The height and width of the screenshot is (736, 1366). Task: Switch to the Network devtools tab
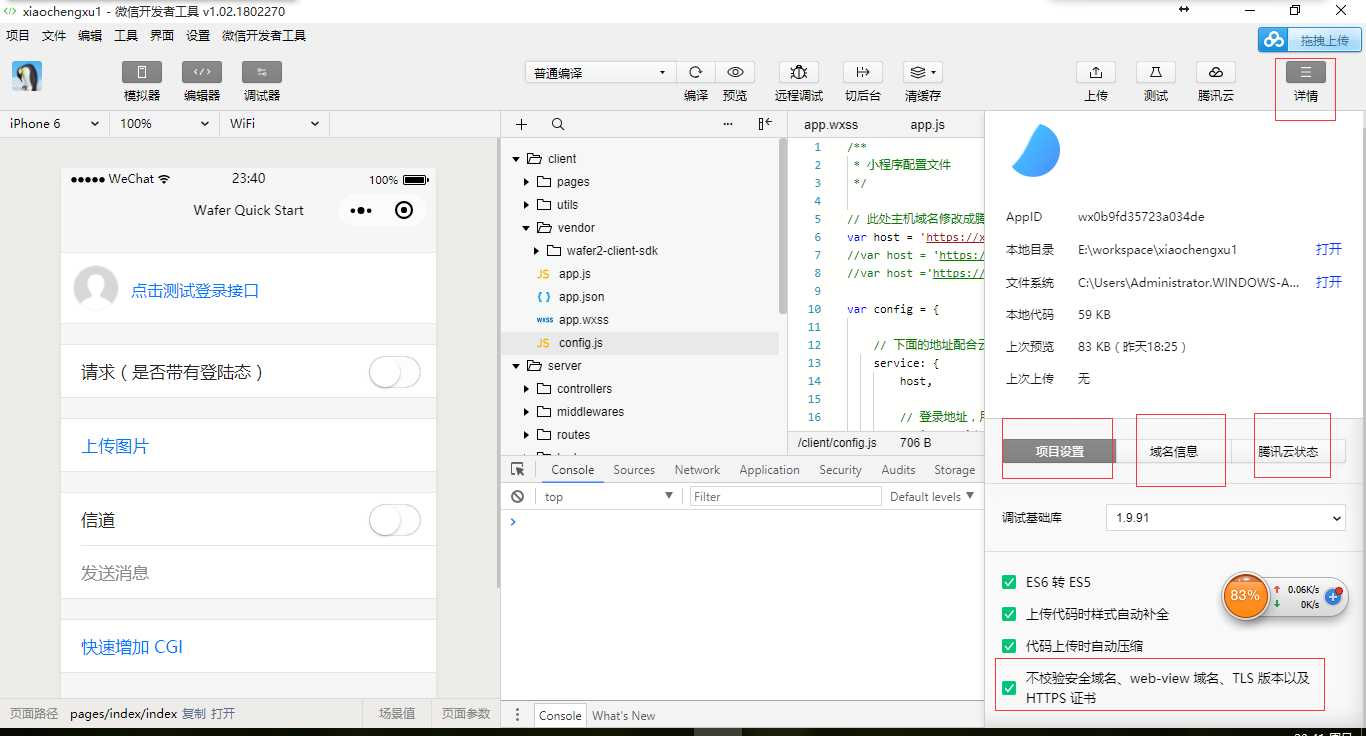[x=697, y=470]
